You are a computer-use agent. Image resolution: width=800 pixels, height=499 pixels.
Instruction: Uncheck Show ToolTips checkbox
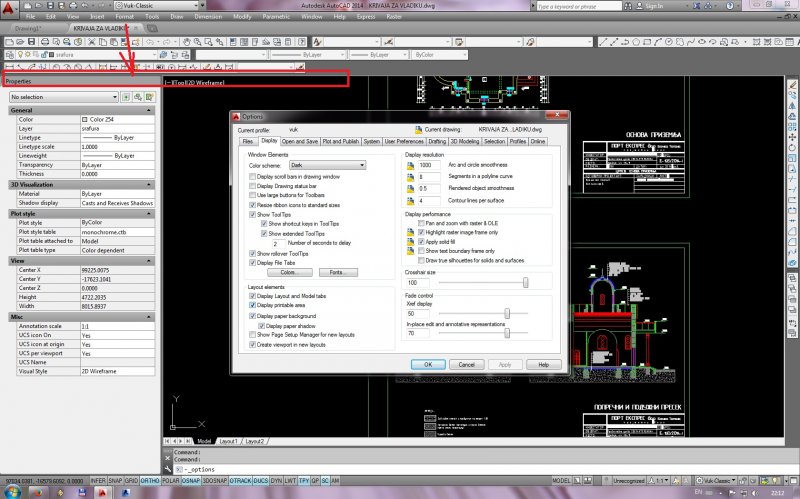click(x=252, y=214)
